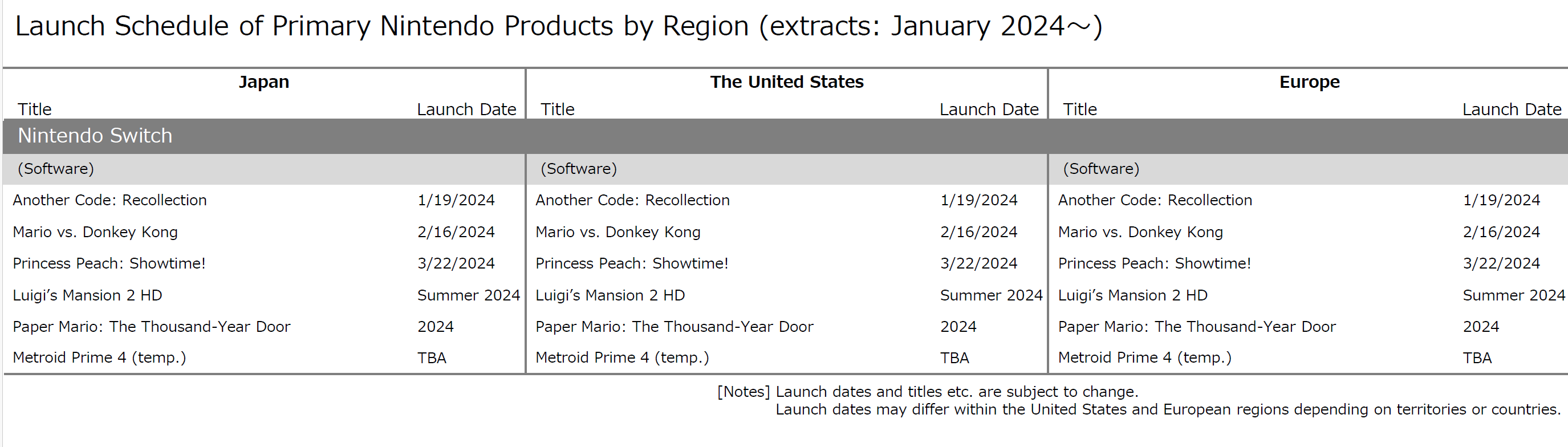Image resolution: width=1568 pixels, height=447 pixels.
Task: Click the Europe region column heading
Action: 1309,82
